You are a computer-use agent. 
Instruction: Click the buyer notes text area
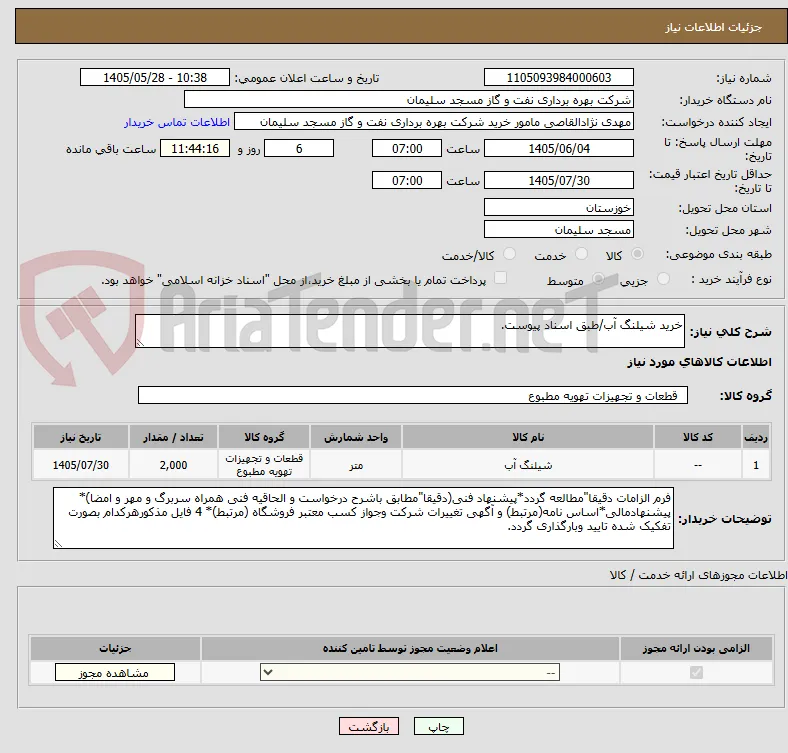pos(363,518)
